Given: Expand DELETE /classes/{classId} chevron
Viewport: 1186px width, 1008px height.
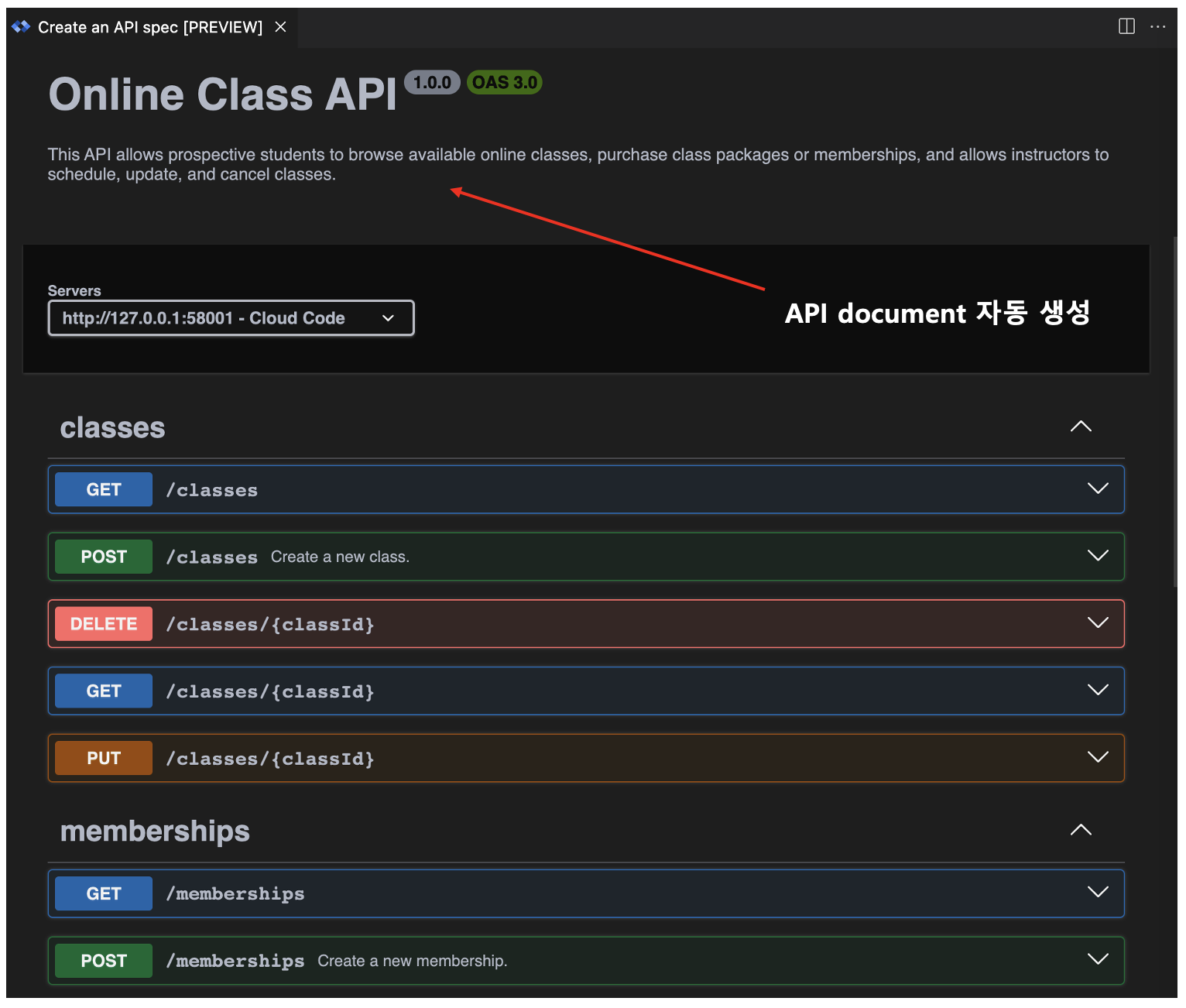Looking at the screenshot, I should (x=1098, y=623).
